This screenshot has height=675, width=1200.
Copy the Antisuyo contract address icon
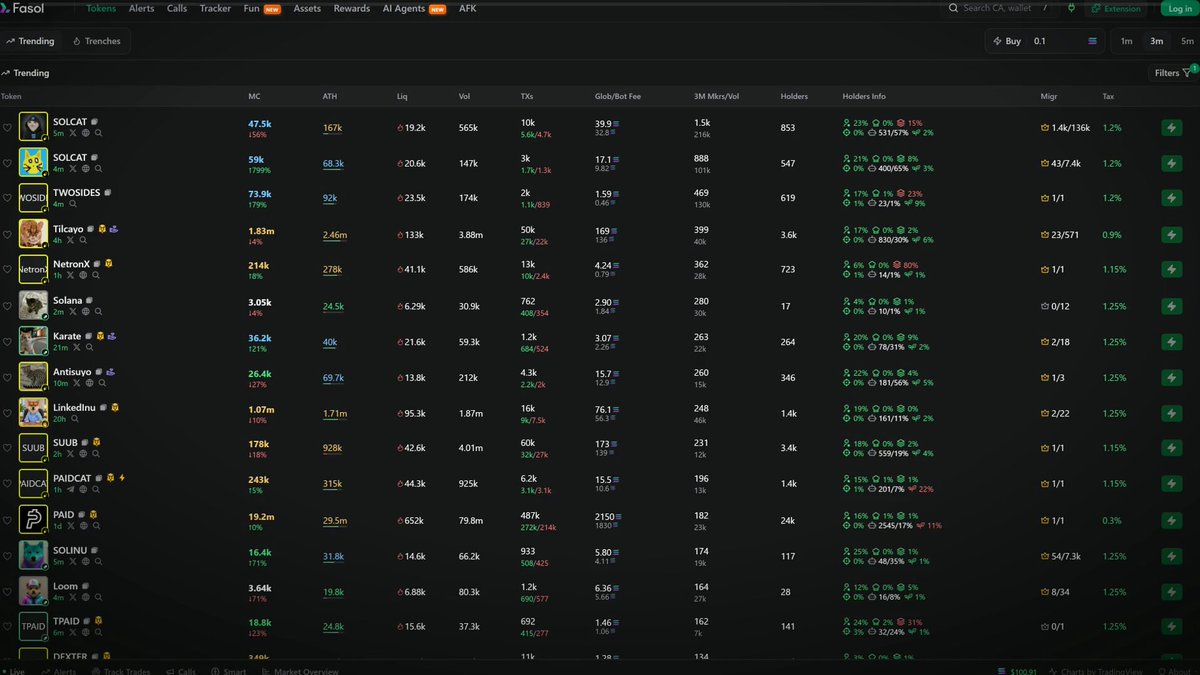tap(99, 372)
